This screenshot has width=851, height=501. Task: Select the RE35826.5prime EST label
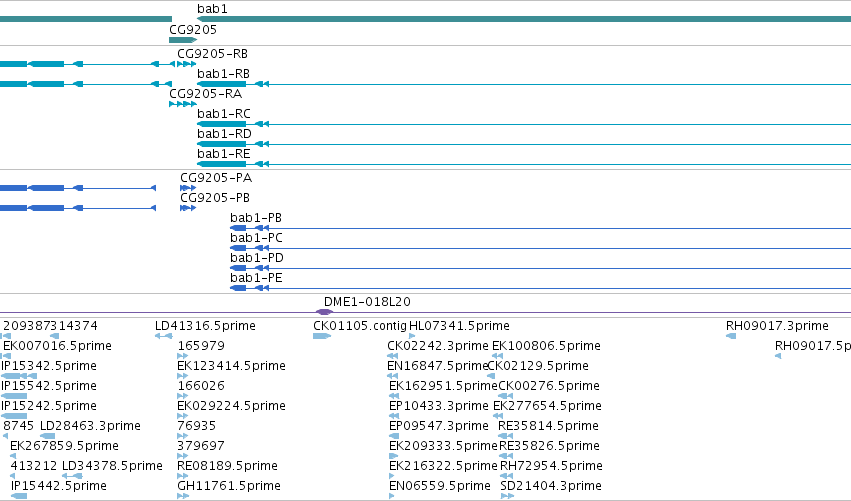[549, 447]
